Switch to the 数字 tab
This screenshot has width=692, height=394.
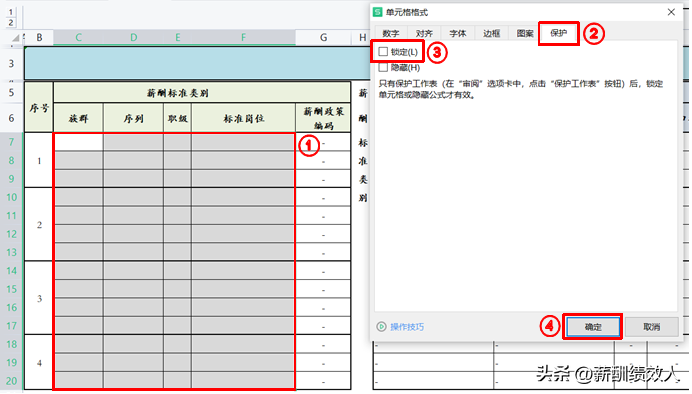point(391,34)
